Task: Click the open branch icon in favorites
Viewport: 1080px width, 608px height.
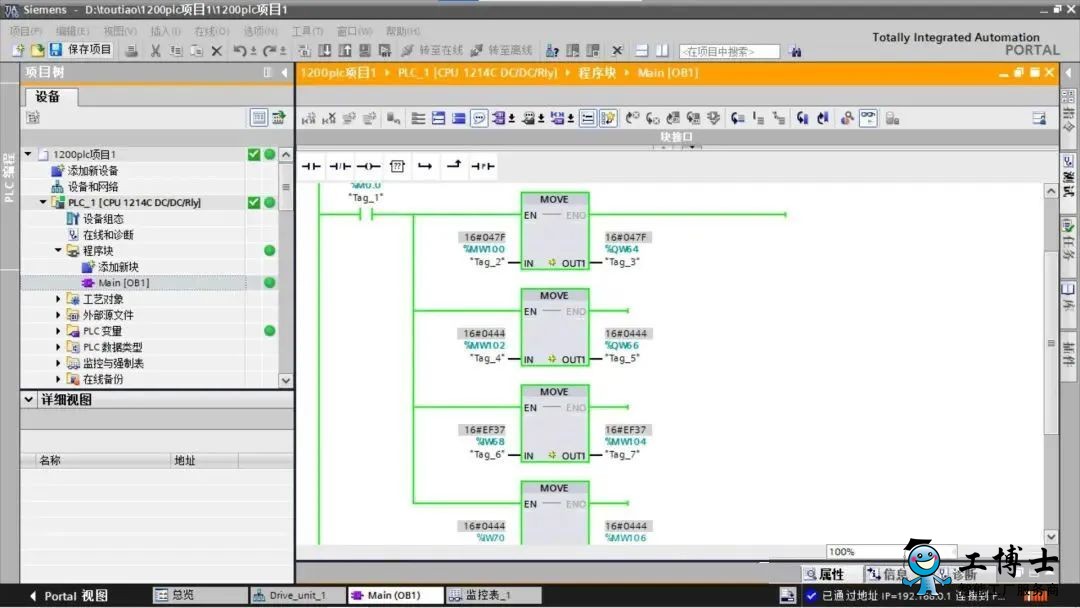Action: pos(425,166)
